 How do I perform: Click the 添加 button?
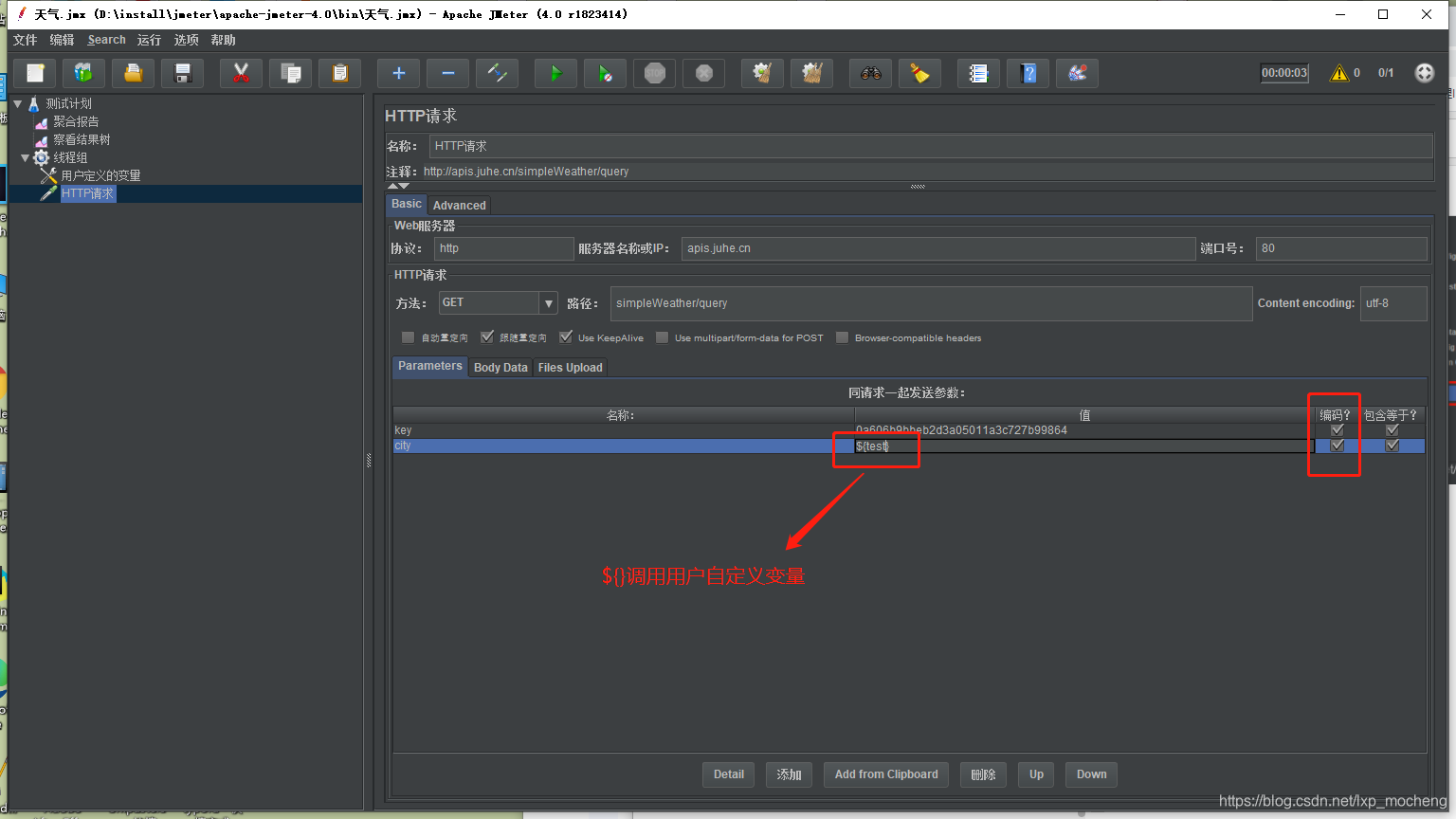(x=789, y=774)
